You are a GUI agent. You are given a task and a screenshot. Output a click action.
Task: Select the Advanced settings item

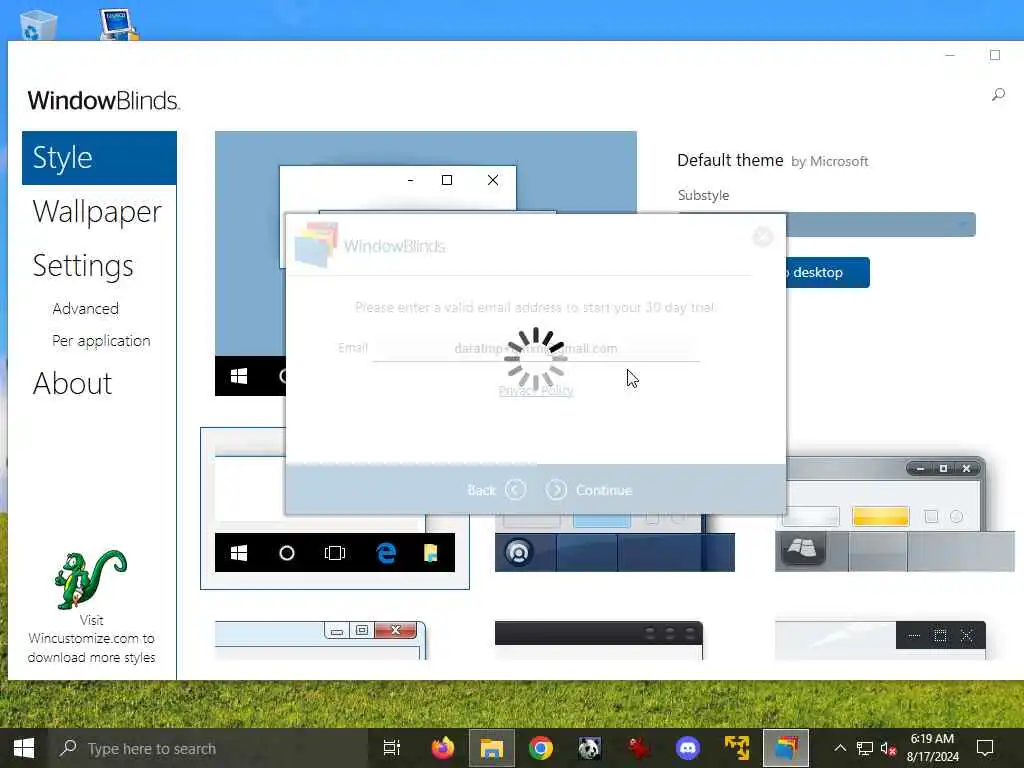tap(86, 308)
